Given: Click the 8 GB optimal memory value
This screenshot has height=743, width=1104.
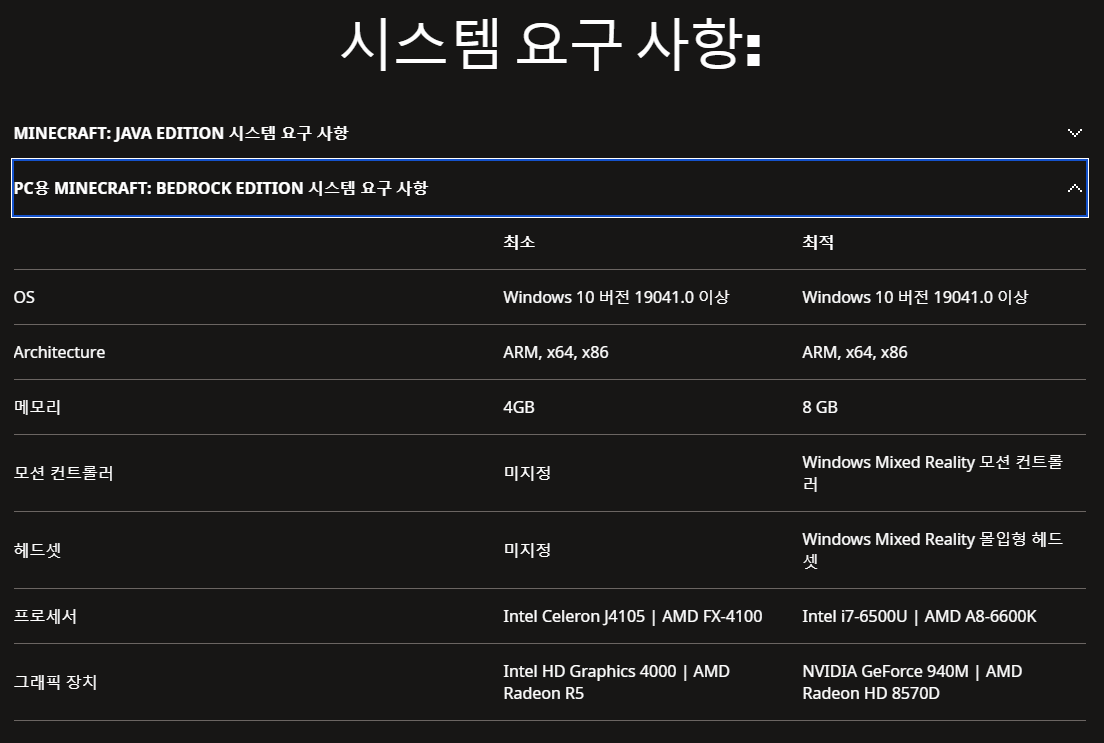Looking at the screenshot, I should 820,407.
